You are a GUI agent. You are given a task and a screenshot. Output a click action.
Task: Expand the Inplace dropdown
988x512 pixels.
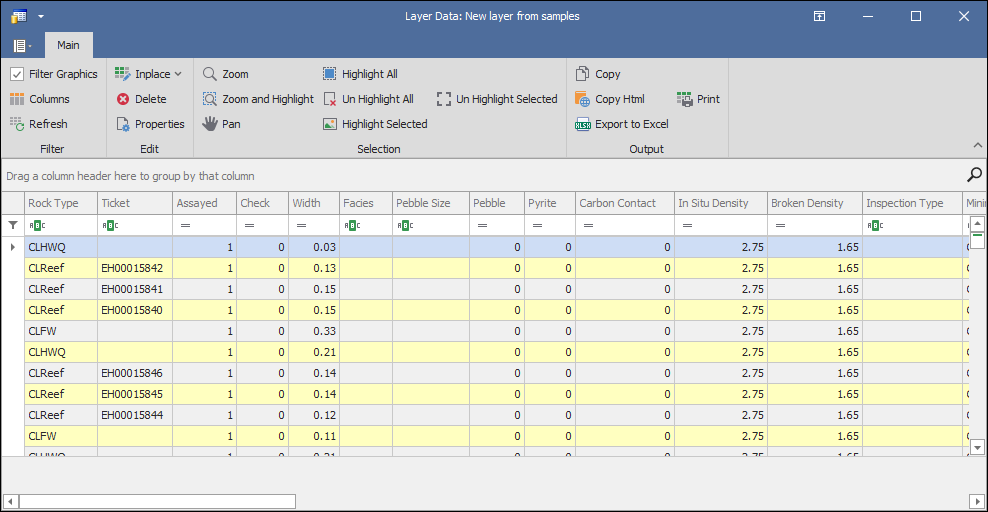(x=178, y=74)
